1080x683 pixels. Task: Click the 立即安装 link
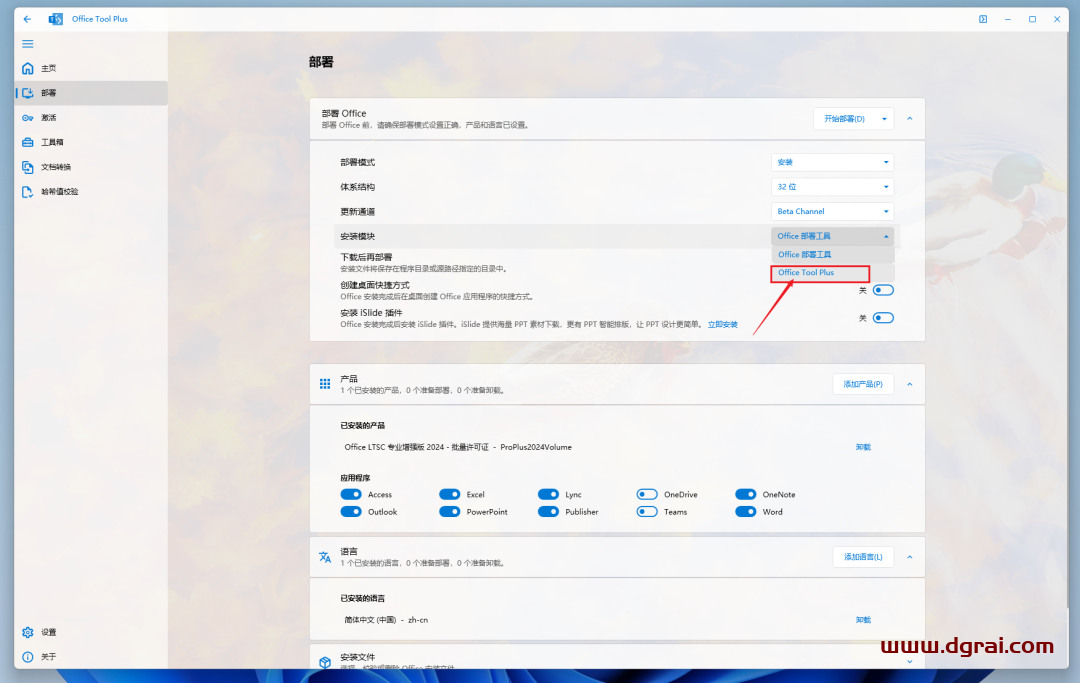723,325
